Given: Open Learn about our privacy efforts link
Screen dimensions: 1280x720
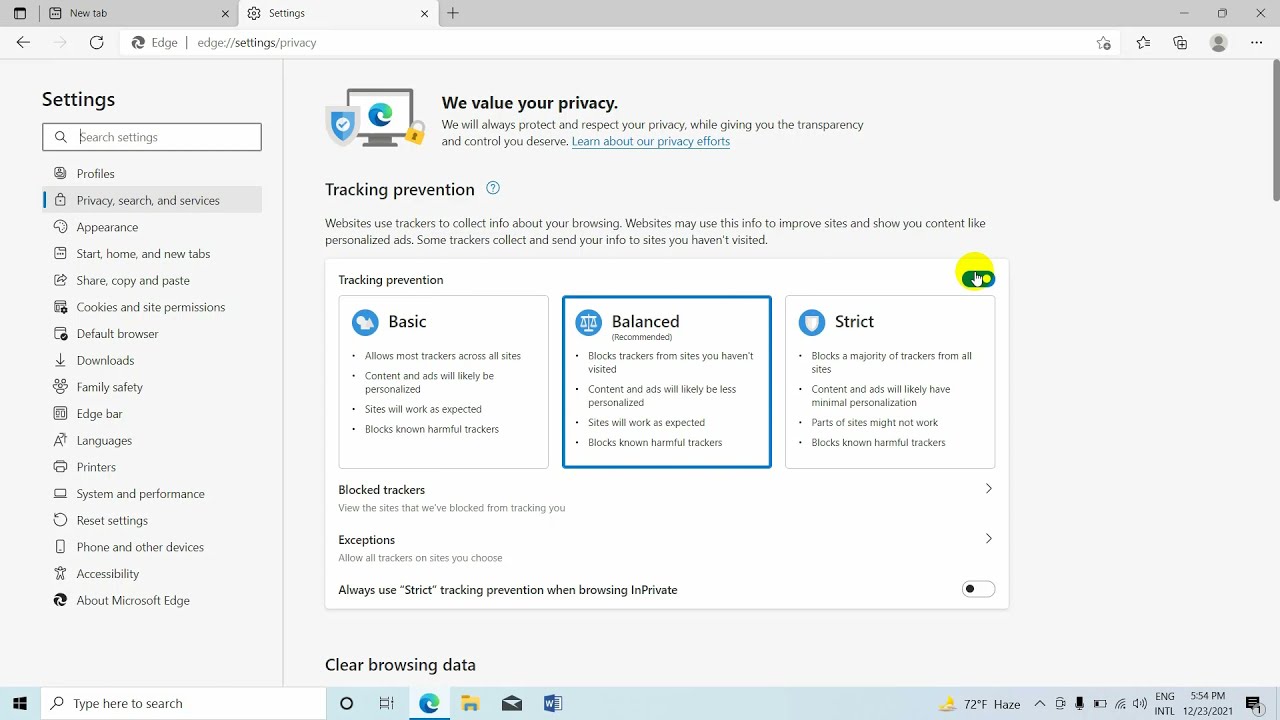Looking at the screenshot, I should coord(651,142).
